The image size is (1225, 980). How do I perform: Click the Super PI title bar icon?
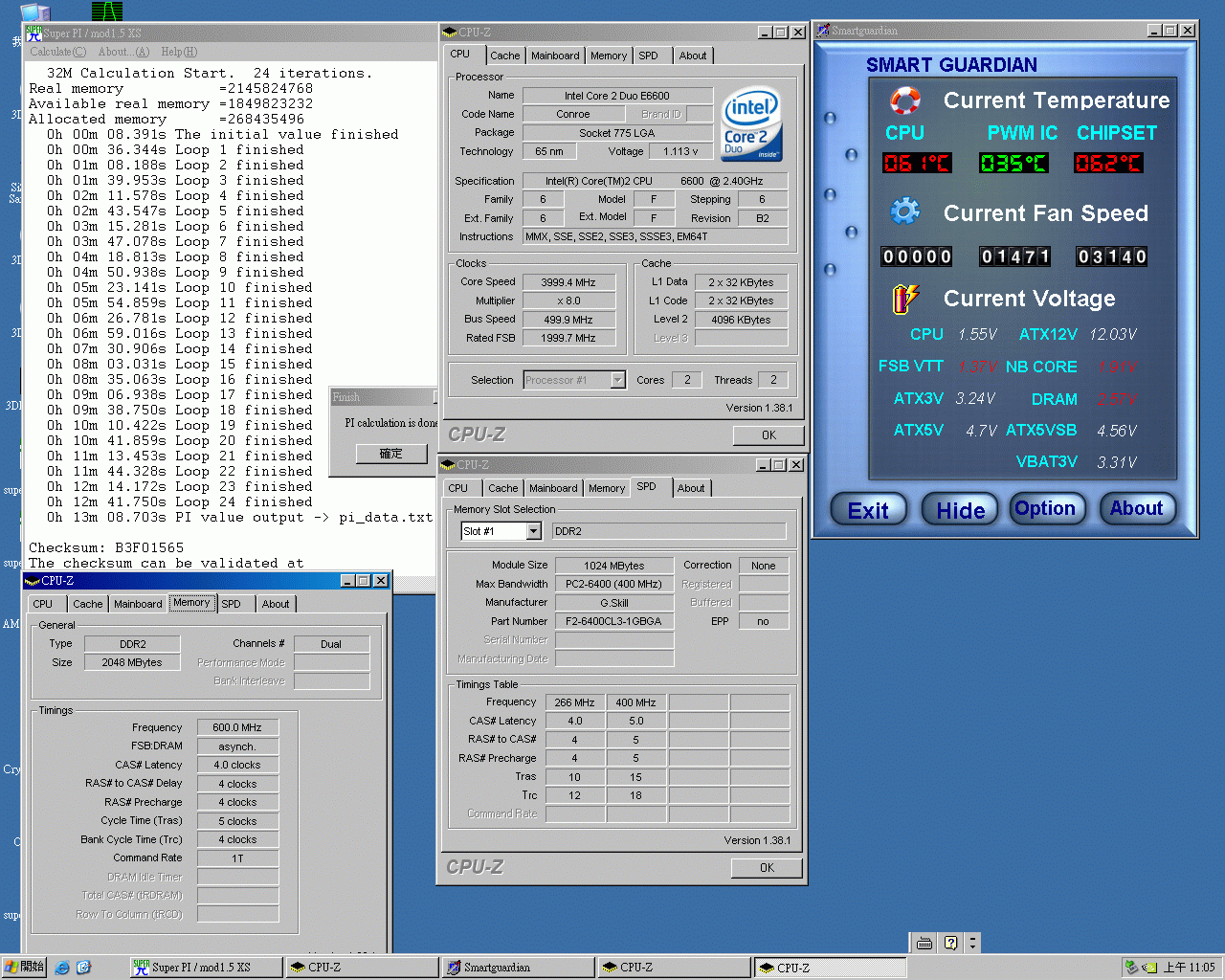click(x=33, y=33)
